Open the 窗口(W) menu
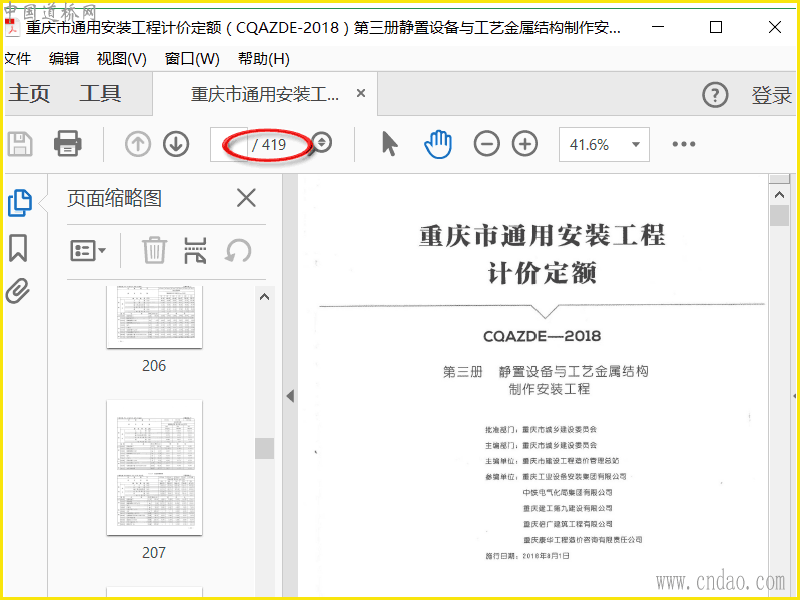Screen dimensions: 800x600 [192, 59]
